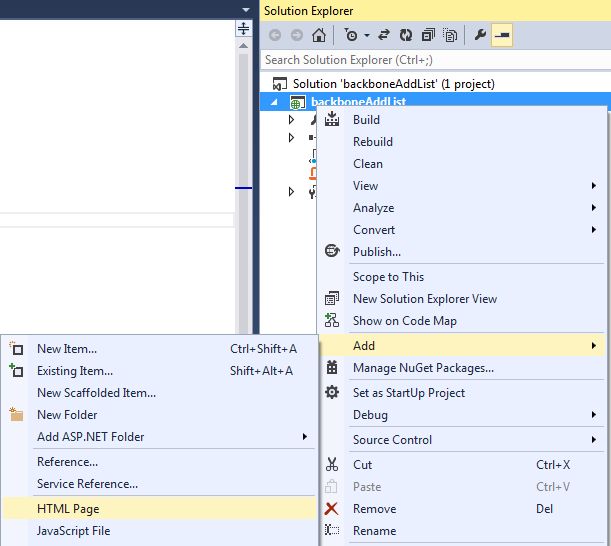Click the NuGet package icon
This screenshot has height=546, width=611.
(x=332, y=367)
